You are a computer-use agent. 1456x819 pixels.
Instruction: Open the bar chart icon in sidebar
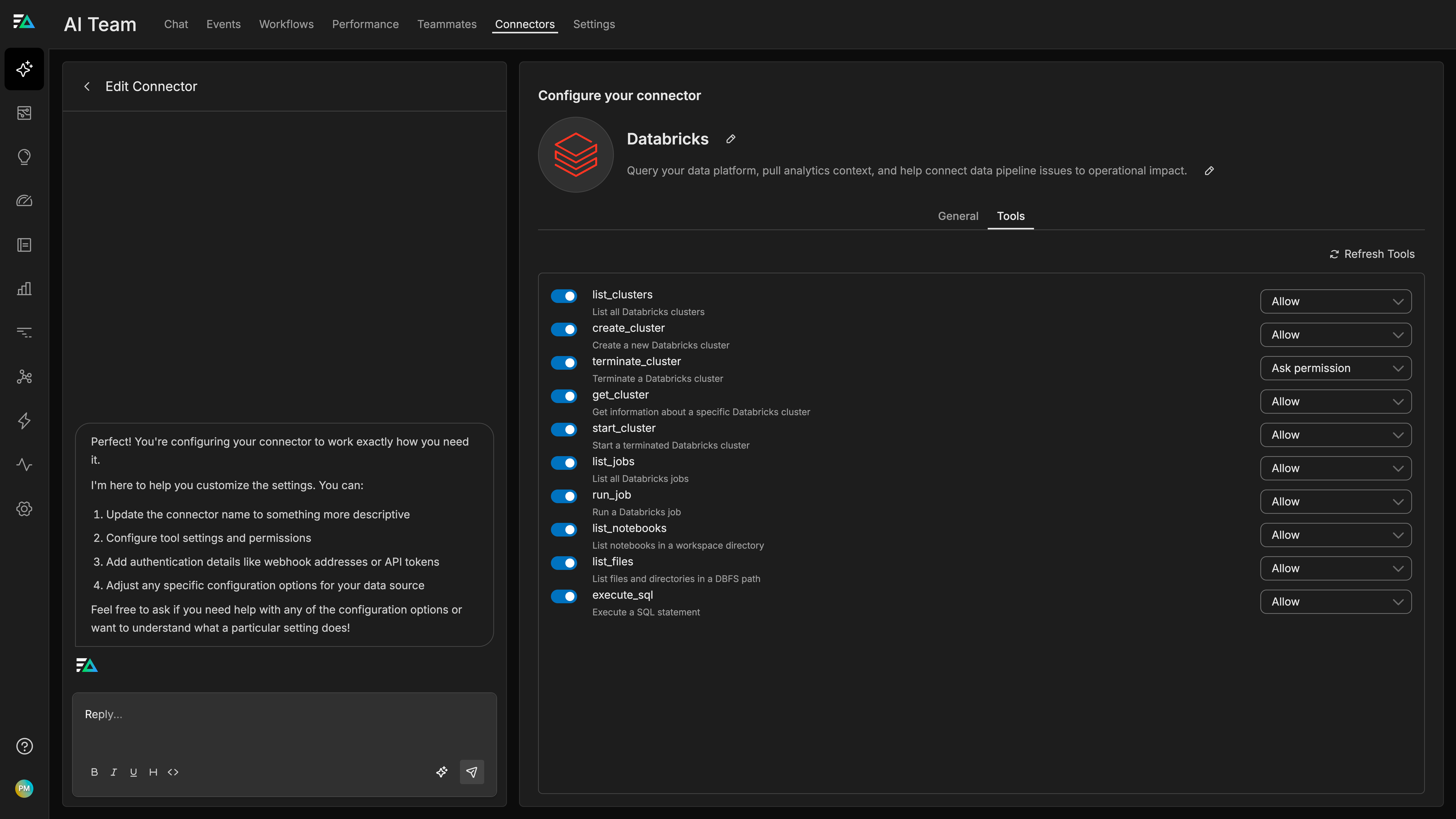(x=24, y=289)
